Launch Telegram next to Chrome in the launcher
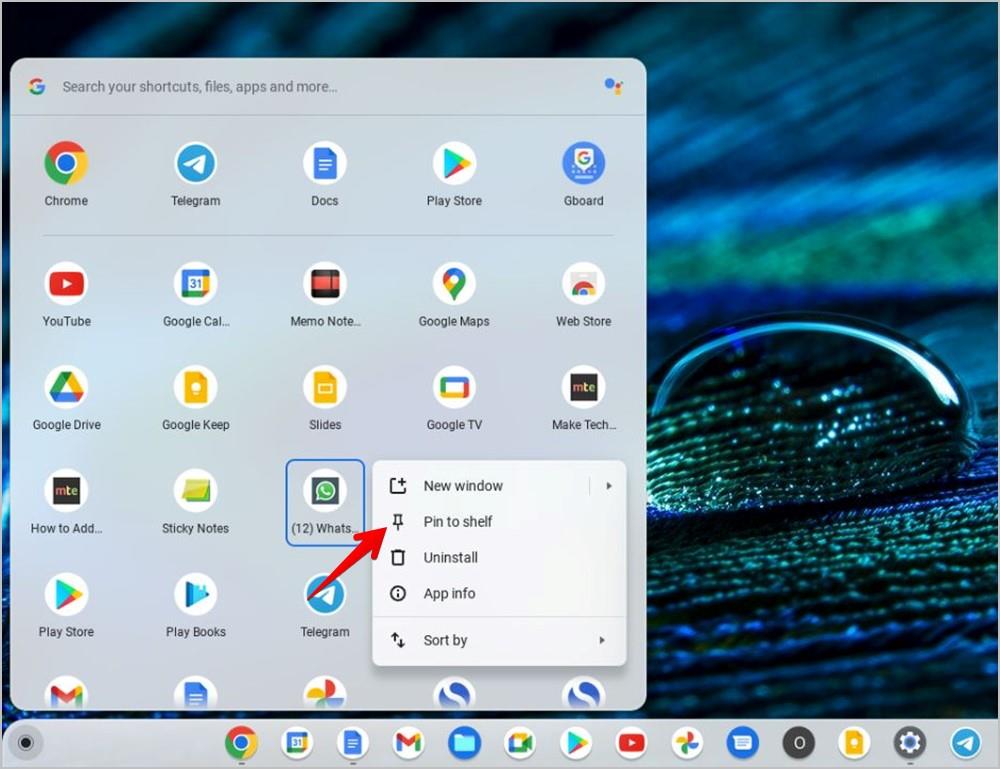 [196, 163]
